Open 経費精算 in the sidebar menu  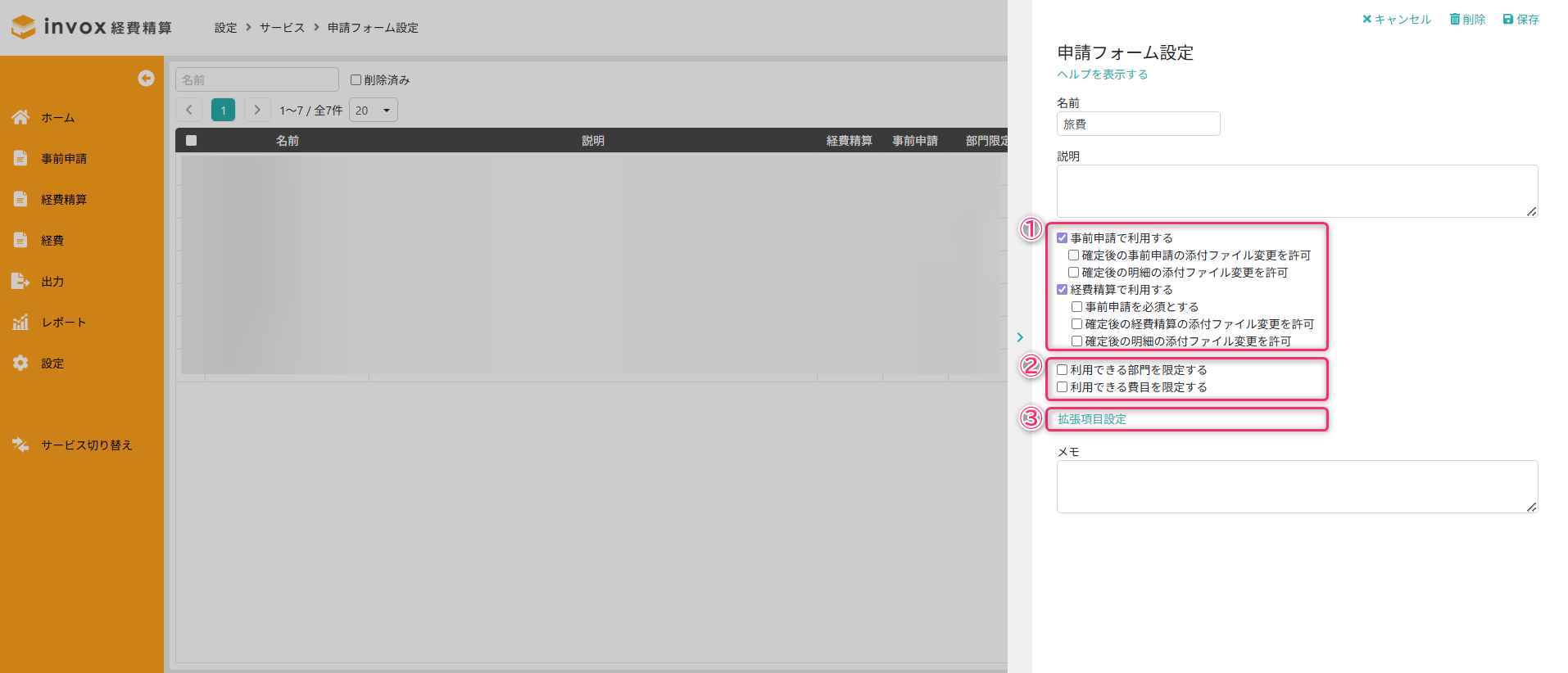[64, 199]
